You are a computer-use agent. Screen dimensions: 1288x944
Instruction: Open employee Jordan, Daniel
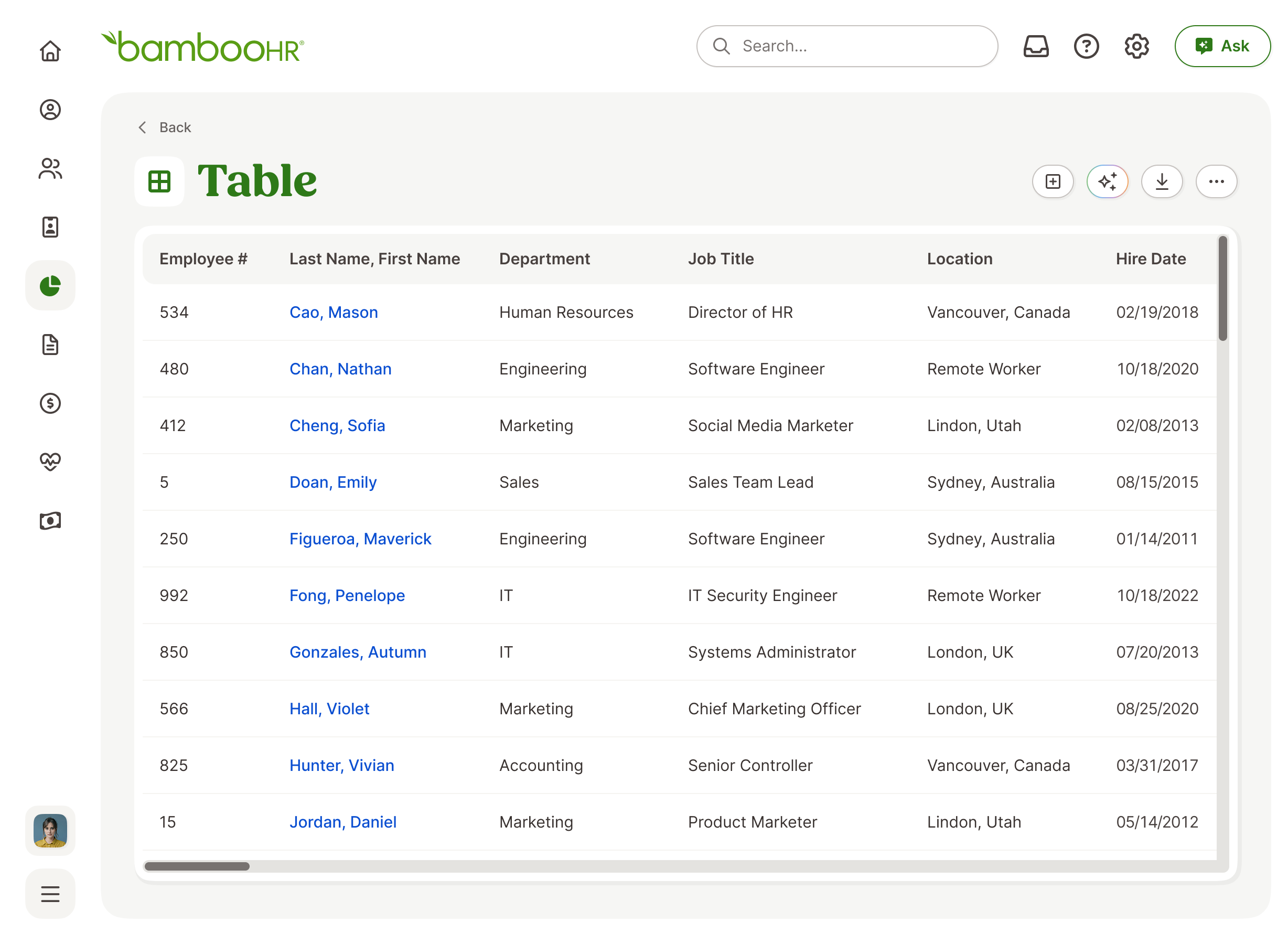coord(343,821)
